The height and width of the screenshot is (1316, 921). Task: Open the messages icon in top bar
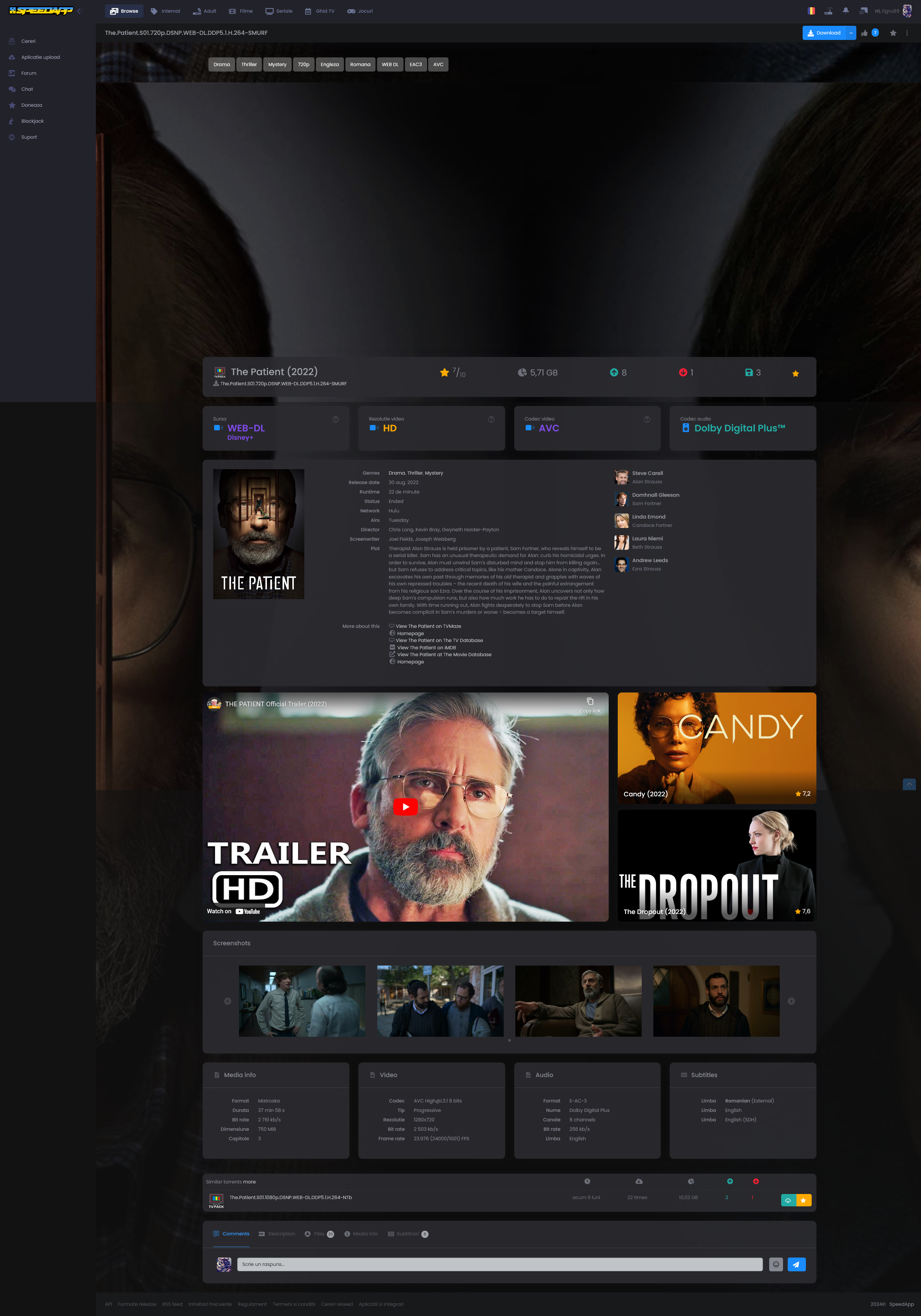(x=863, y=11)
